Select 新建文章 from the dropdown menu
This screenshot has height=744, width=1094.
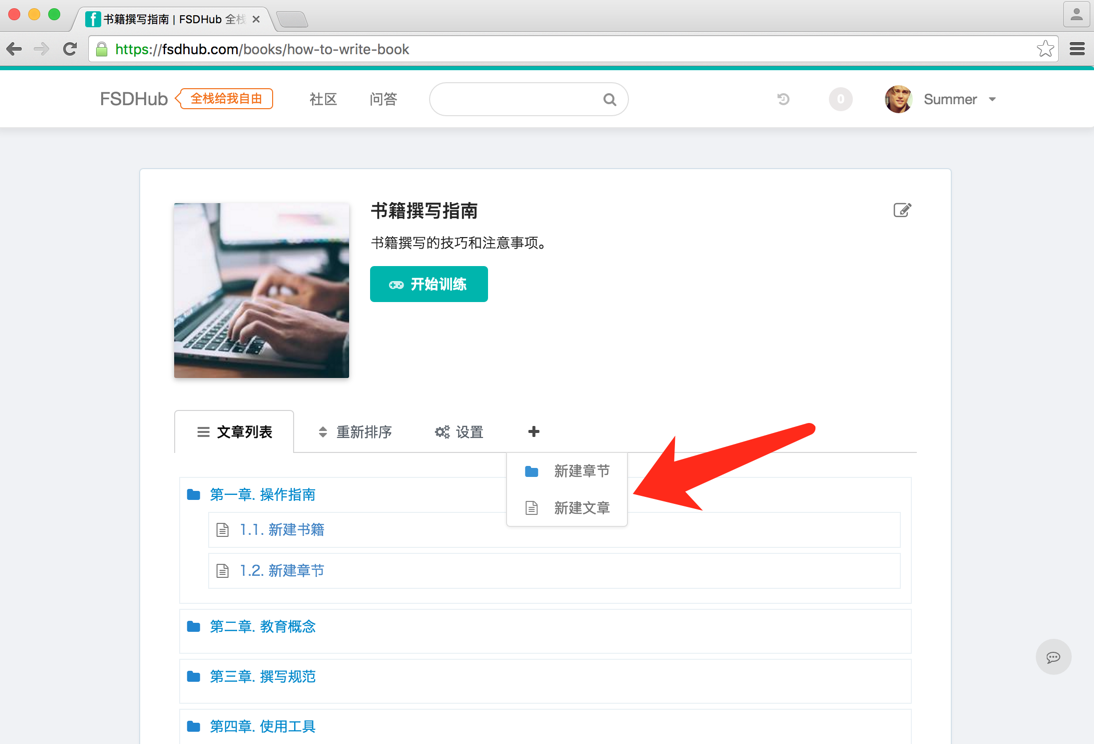point(581,508)
